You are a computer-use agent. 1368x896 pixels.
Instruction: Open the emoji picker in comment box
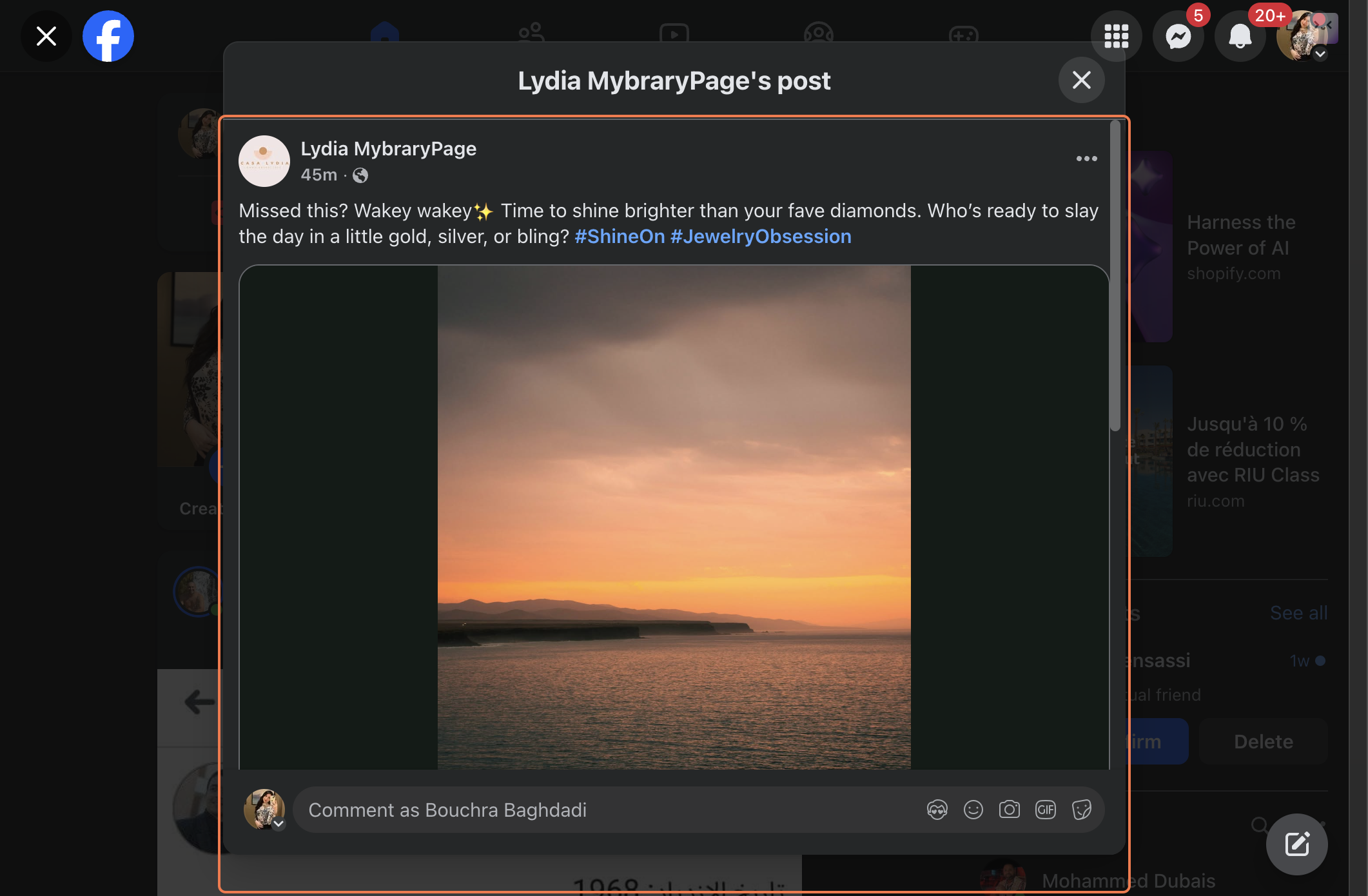click(x=973, y=810)
